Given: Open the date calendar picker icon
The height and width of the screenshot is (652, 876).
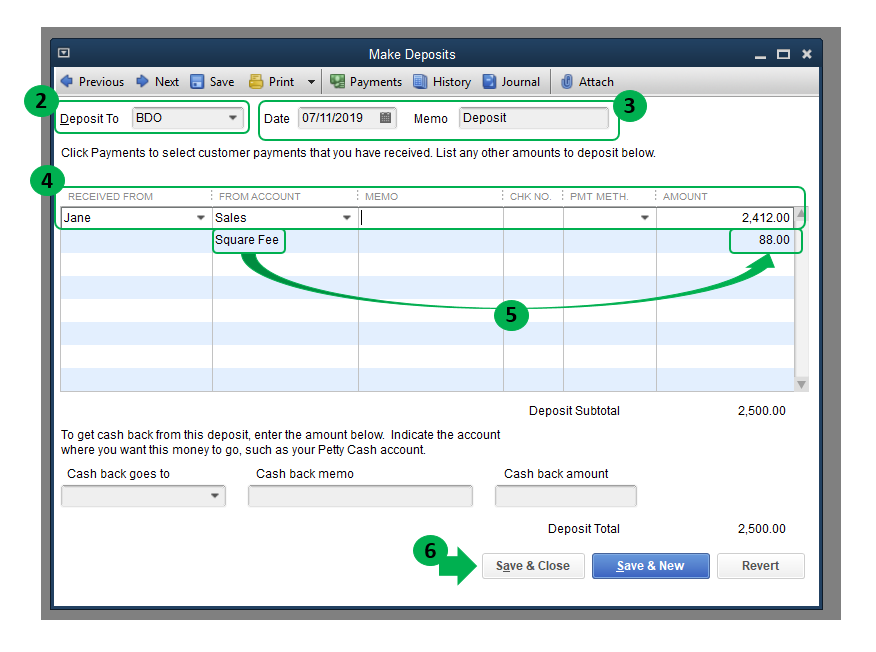Looking at the screenshot, I should pyautogui.click(x=385, y=117).
